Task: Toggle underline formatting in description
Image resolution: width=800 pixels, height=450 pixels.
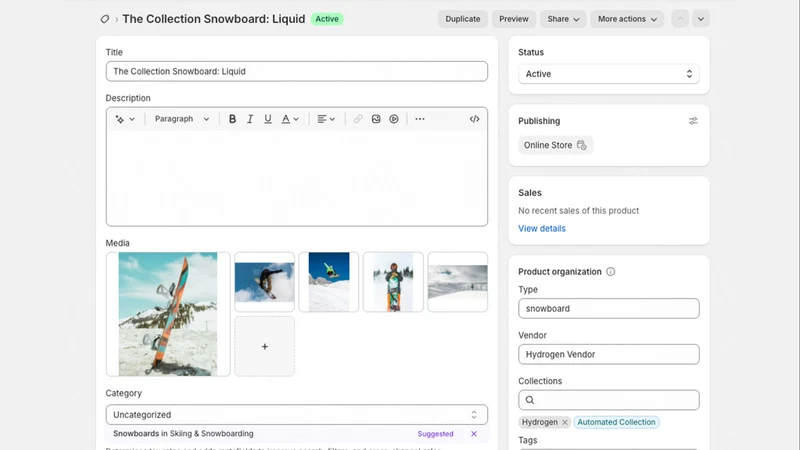Action: [x=268, y=119]
